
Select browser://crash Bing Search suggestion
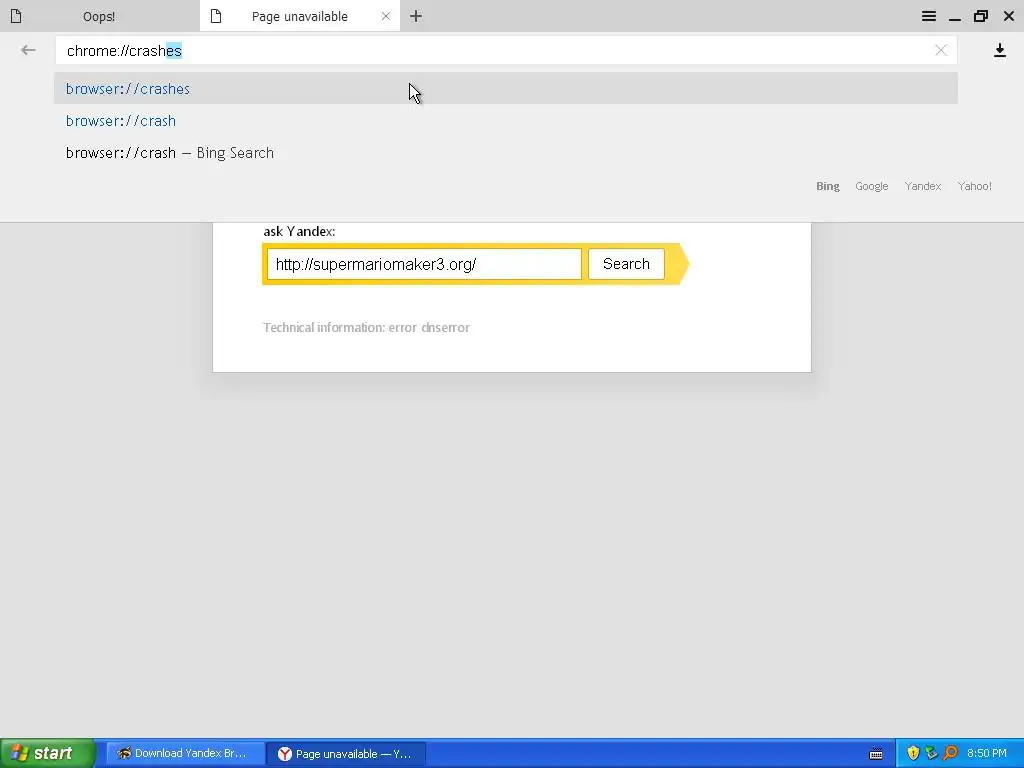tap(506, 152)
